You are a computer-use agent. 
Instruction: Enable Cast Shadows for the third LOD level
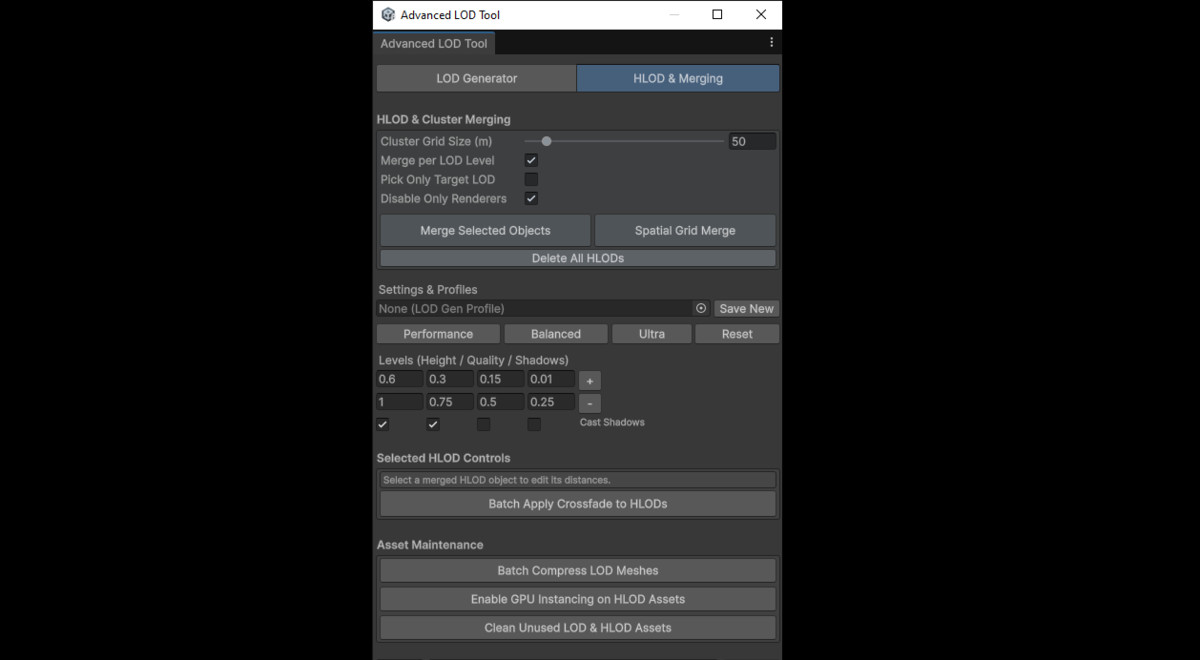(x=483, y=424)
